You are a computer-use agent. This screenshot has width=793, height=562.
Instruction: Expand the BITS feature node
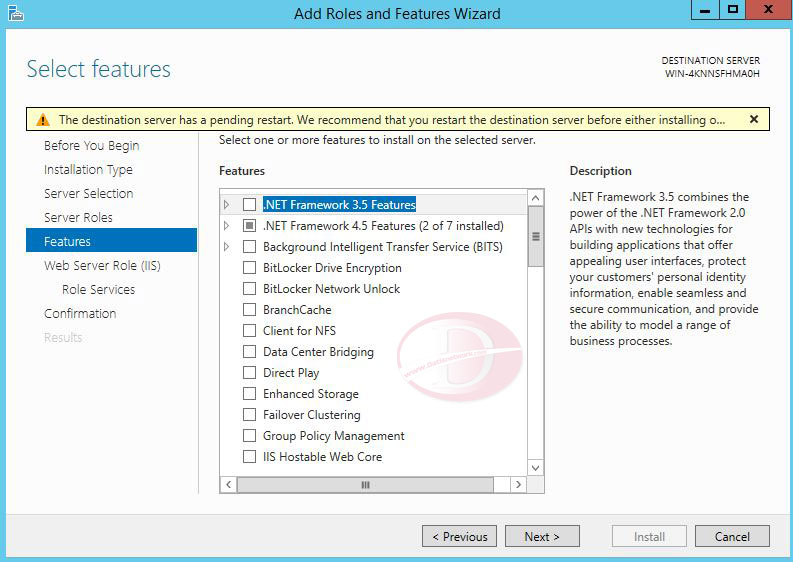(227, 247)
